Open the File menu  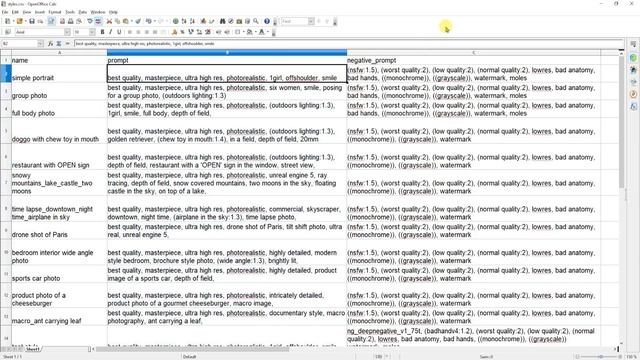pyautogui.click(x=4, y=12)
